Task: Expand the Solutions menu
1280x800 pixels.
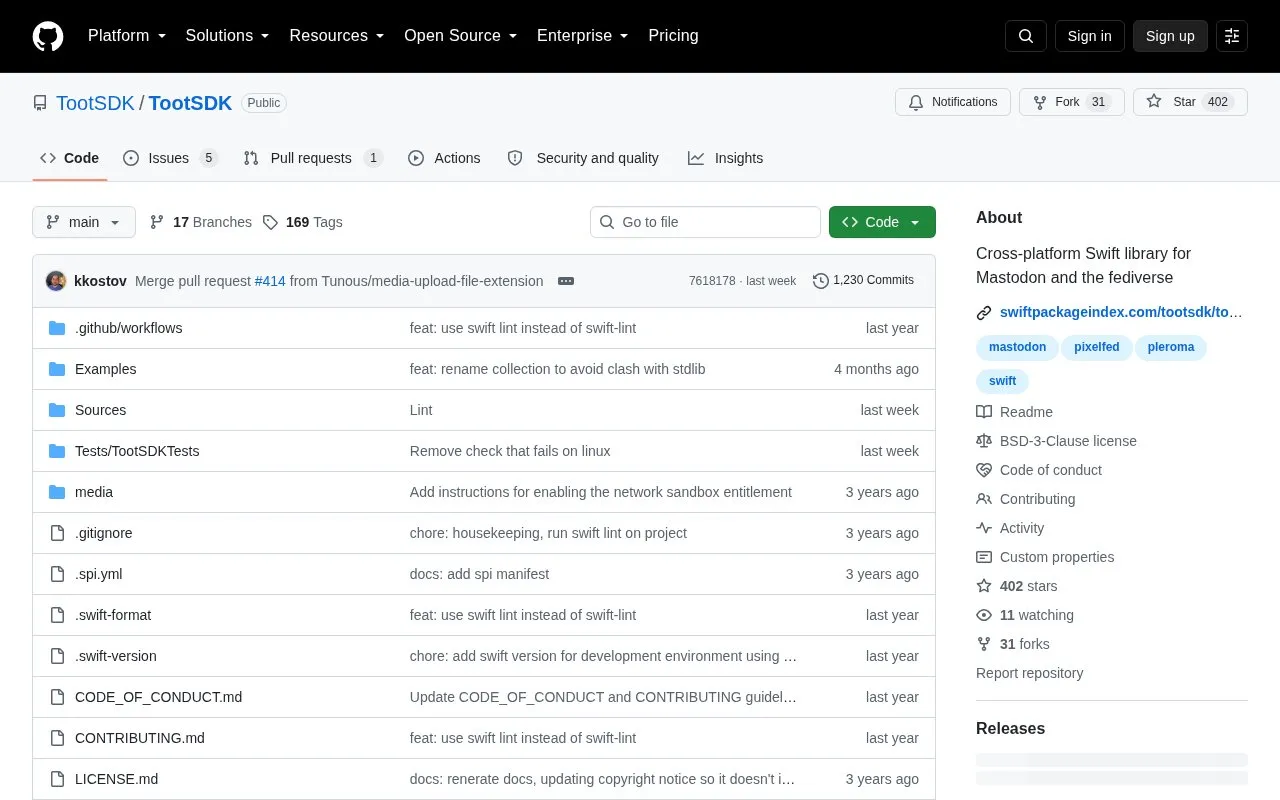Action: click(228, 36)
